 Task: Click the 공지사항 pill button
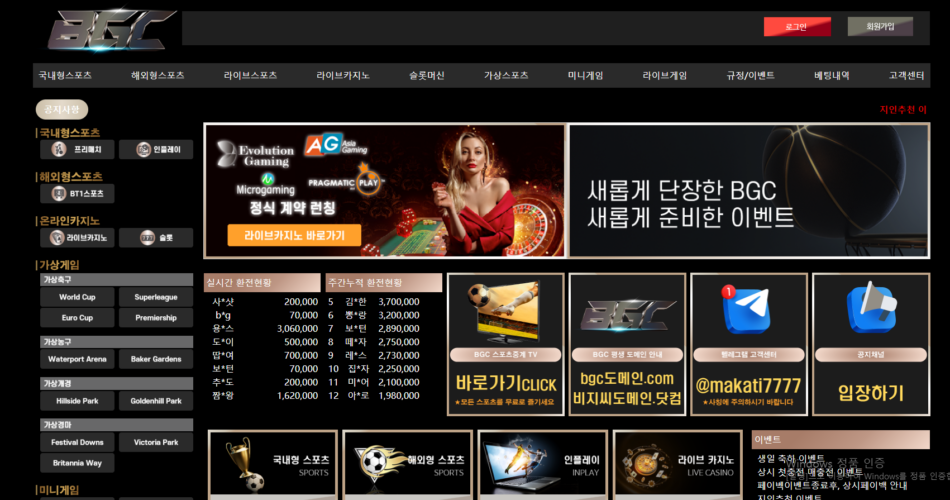tap(62, 110)
